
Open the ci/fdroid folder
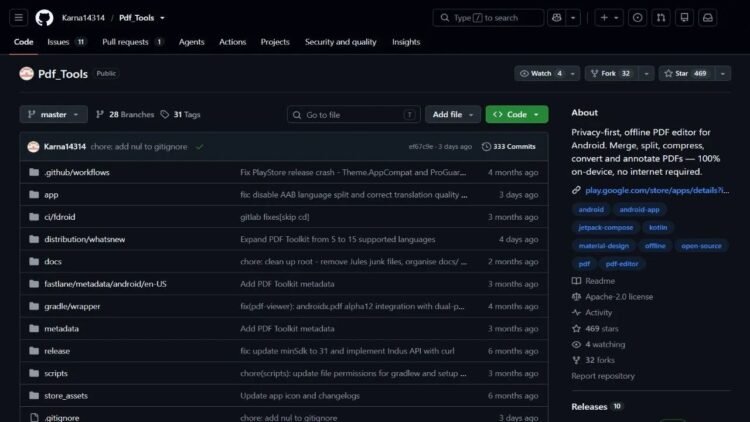tap(60, 217)
